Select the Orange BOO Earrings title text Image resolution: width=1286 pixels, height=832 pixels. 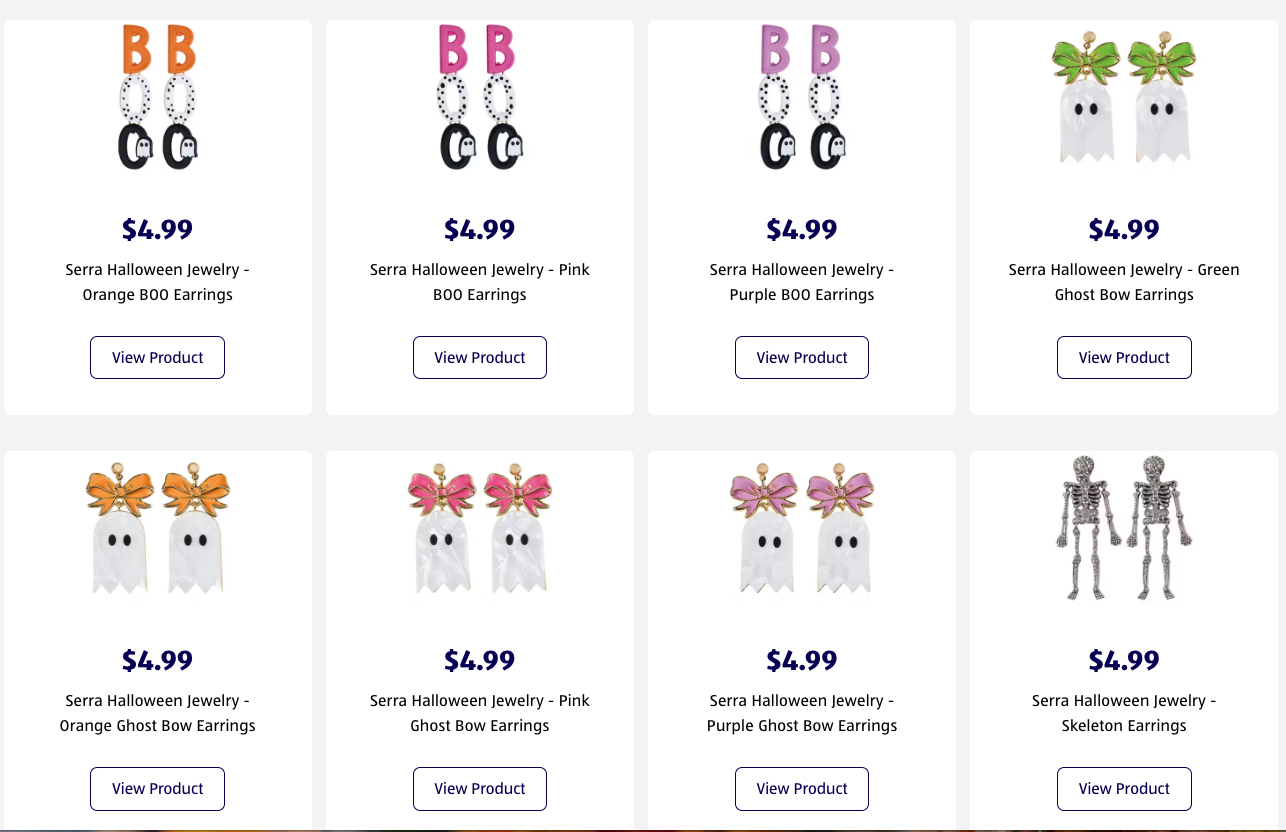(158, 282)
